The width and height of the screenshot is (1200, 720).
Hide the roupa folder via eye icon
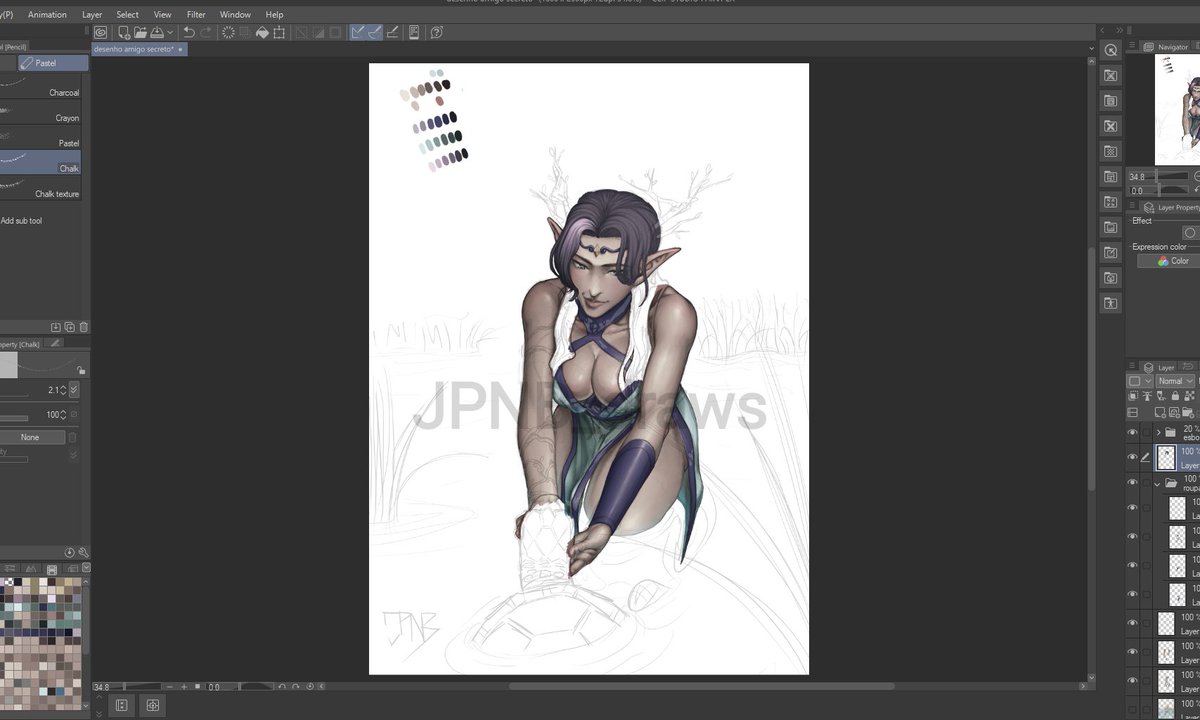[1132, 482]
